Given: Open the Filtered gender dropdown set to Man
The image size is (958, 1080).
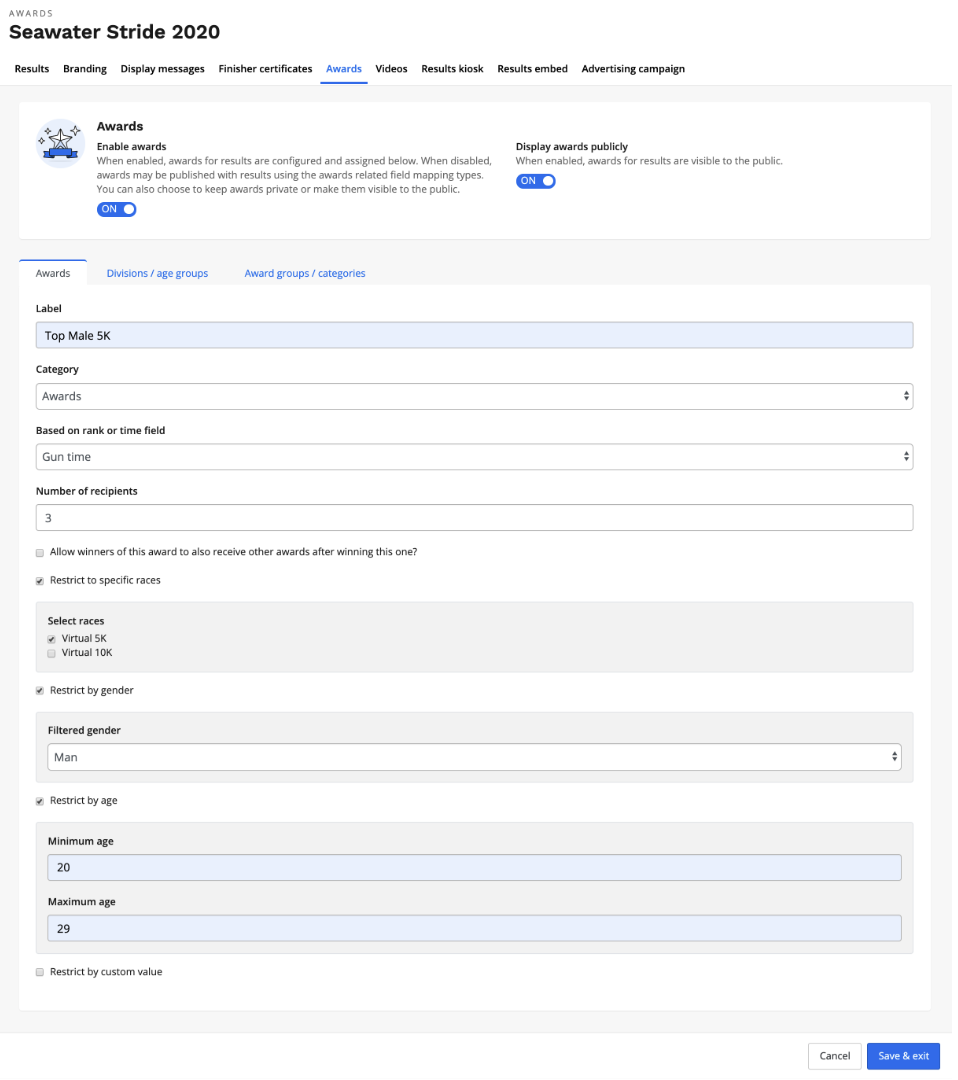Looking at the screenshot, I should pos(475,758).
